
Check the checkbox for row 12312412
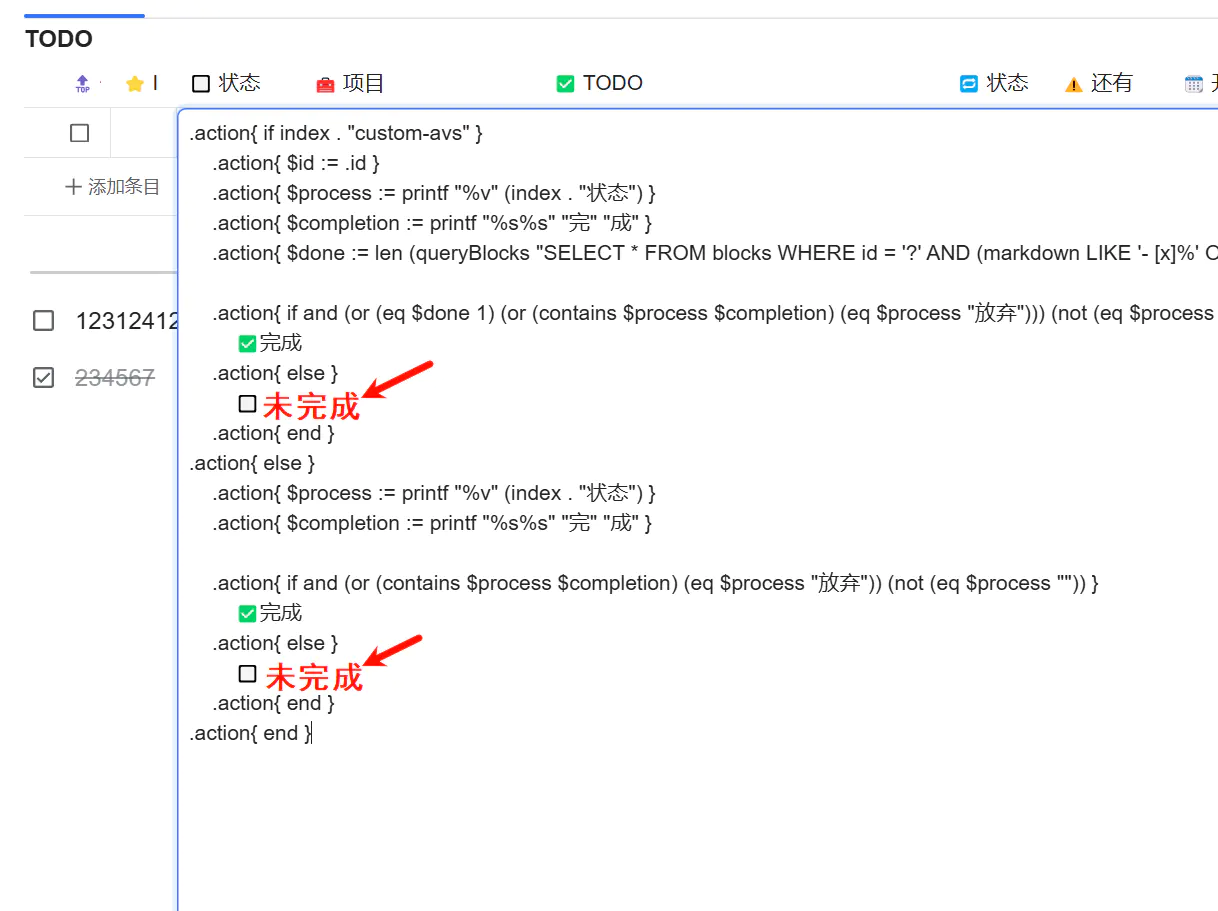[43, 321]
